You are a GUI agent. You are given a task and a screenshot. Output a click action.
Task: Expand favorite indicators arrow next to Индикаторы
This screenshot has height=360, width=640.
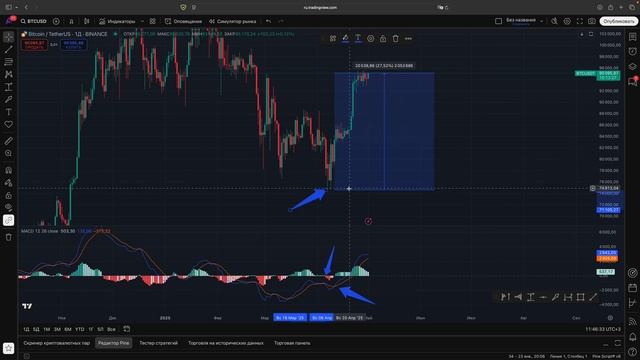coord(142,21)
